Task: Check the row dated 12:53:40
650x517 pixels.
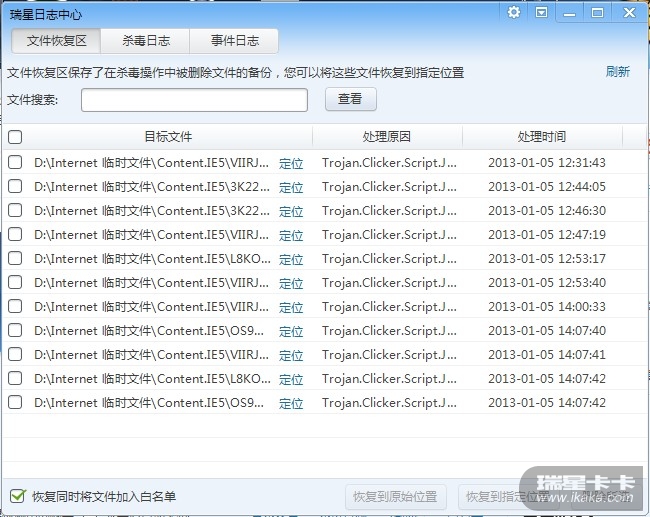Action: (15, 282)
